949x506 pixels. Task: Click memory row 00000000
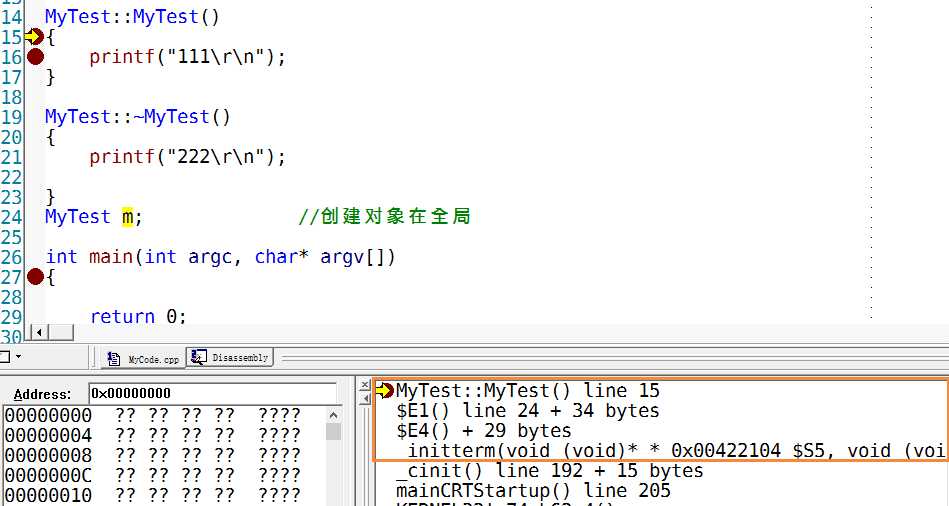coord(153,416)
